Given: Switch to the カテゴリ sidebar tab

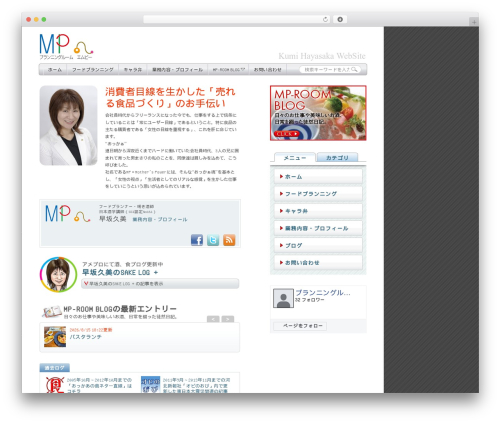Looking at the screenshot, I should [337, 158].
